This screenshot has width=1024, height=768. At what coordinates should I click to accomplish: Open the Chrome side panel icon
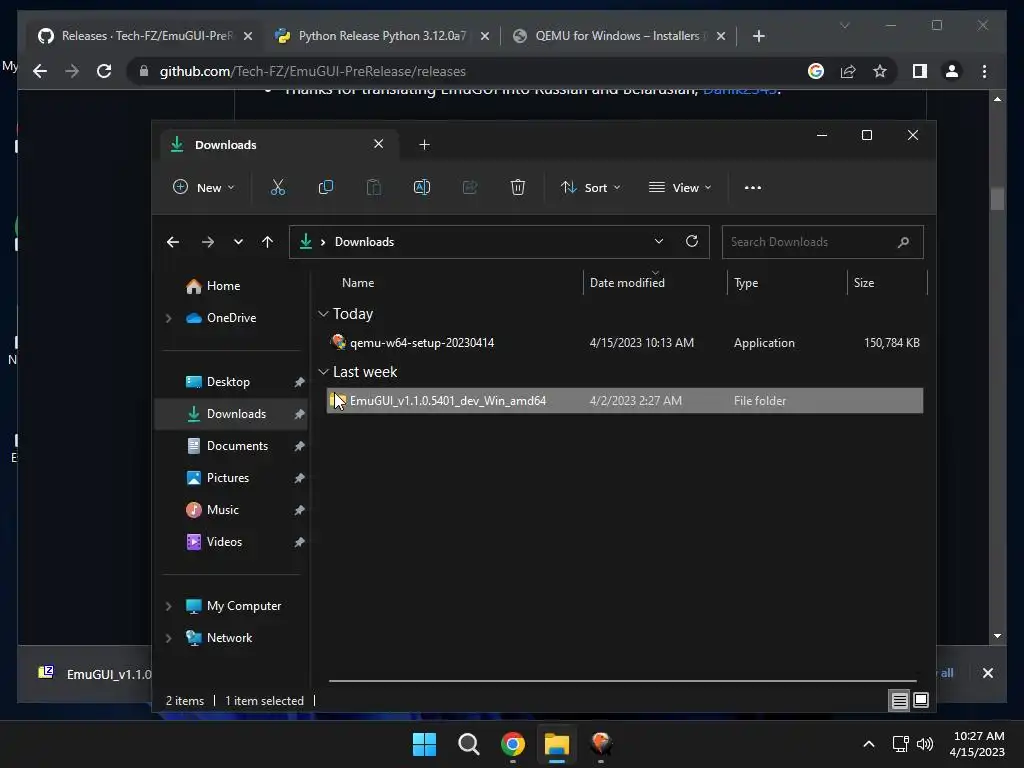920,71
